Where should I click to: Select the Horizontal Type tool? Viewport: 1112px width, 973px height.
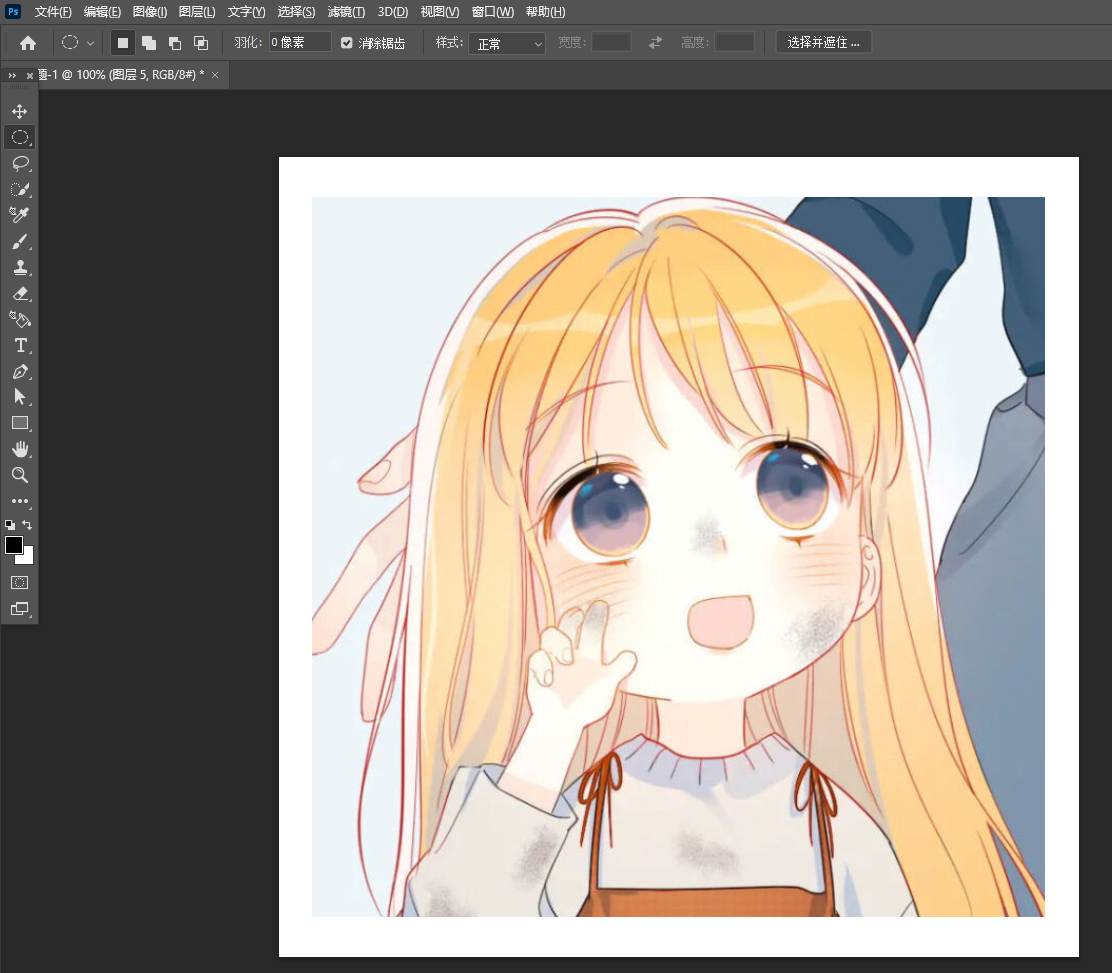coord(19,345)
